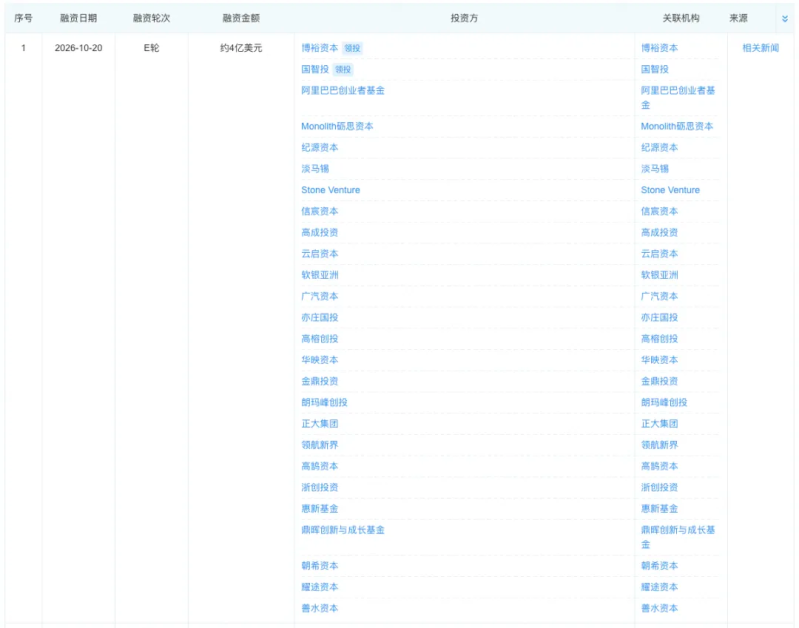Image resolution: width=799 pixels, height=628 pixels.
Task: Open Monolith砺思资本 in the 关联机构 column
Action: click(x=677, y=126)
